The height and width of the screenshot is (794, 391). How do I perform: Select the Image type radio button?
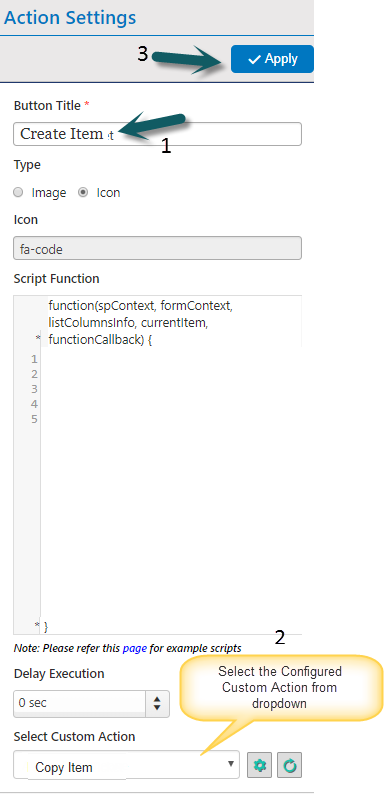coord(18,193)
